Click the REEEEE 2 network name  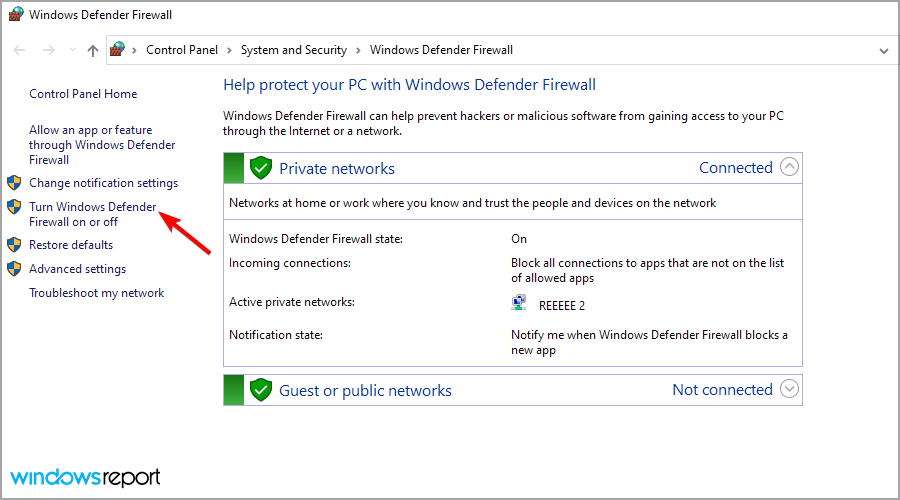point(562,306)
